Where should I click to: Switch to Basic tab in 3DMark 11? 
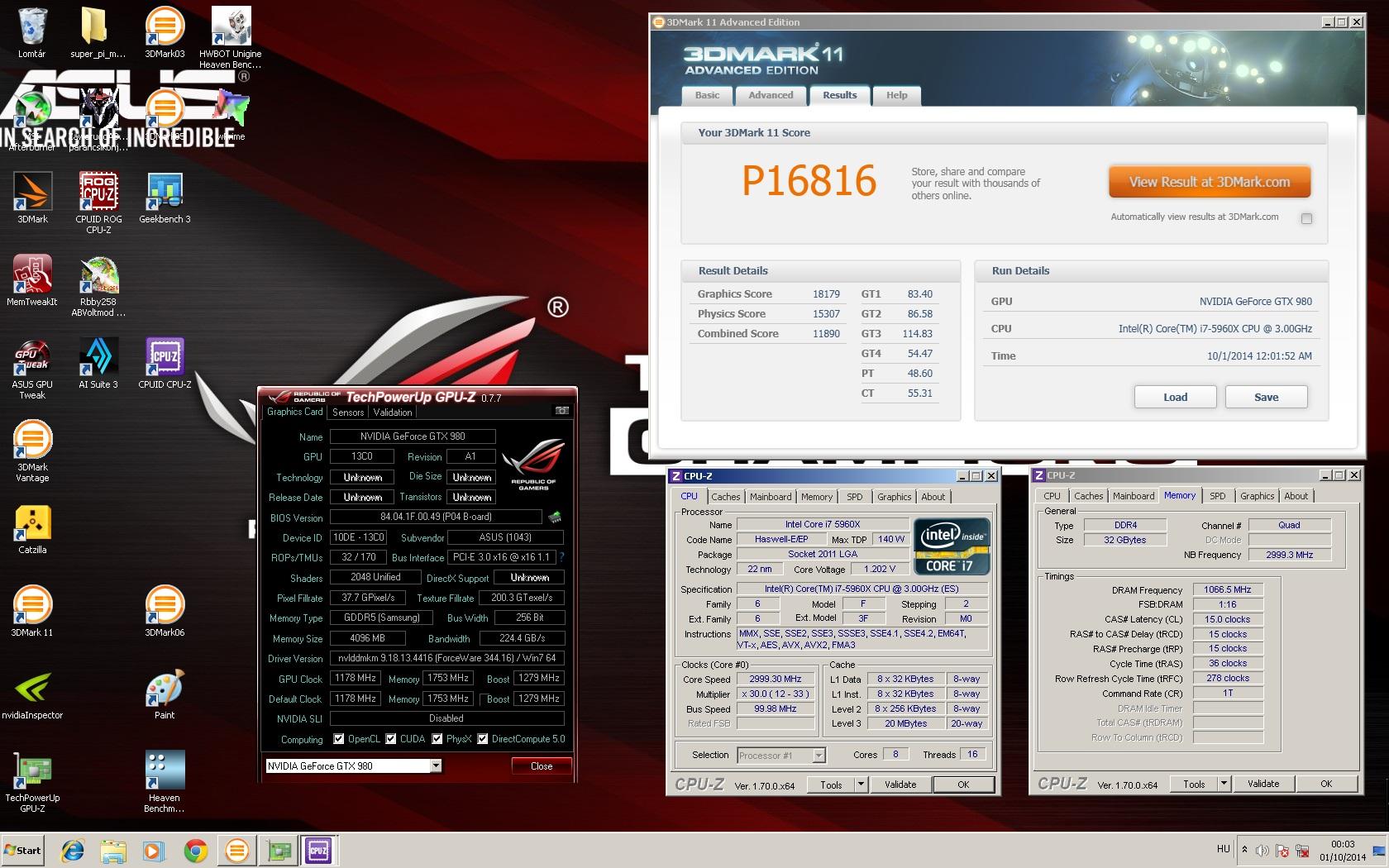click(x=707, y=95)
